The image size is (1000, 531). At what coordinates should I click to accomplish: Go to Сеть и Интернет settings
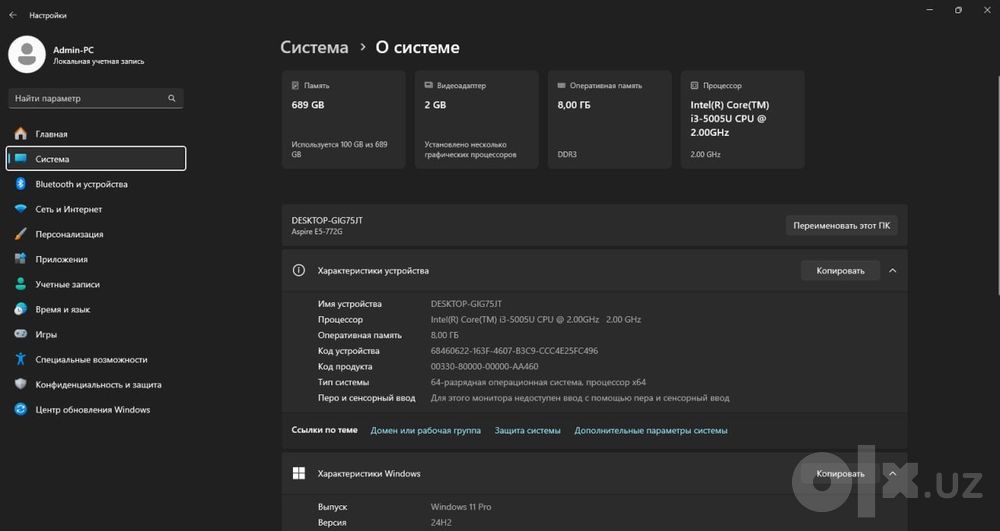[96, 209]
